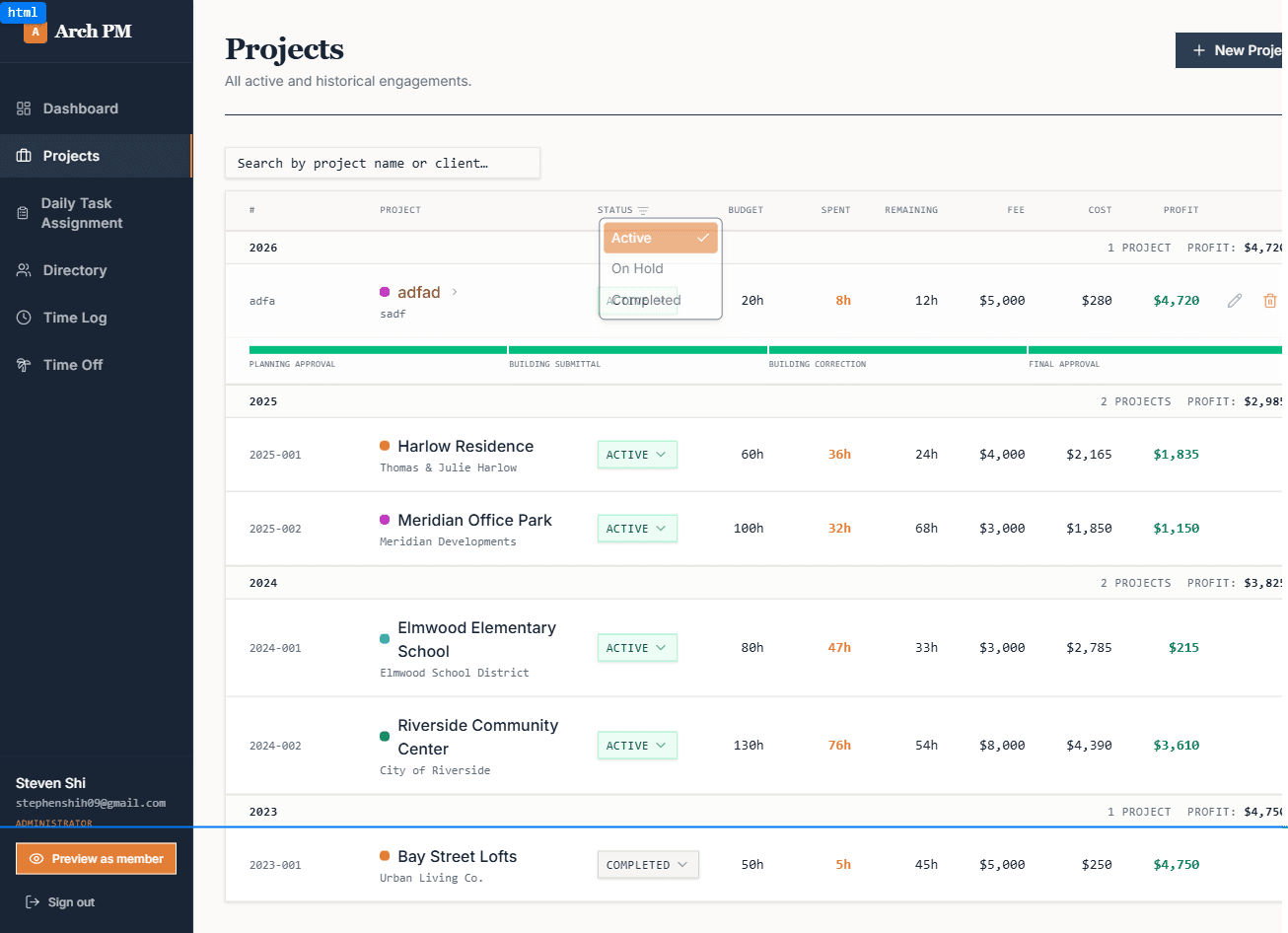Click the Directory people icon
The image size is (1288, 933).
click(x=24, y=270)
